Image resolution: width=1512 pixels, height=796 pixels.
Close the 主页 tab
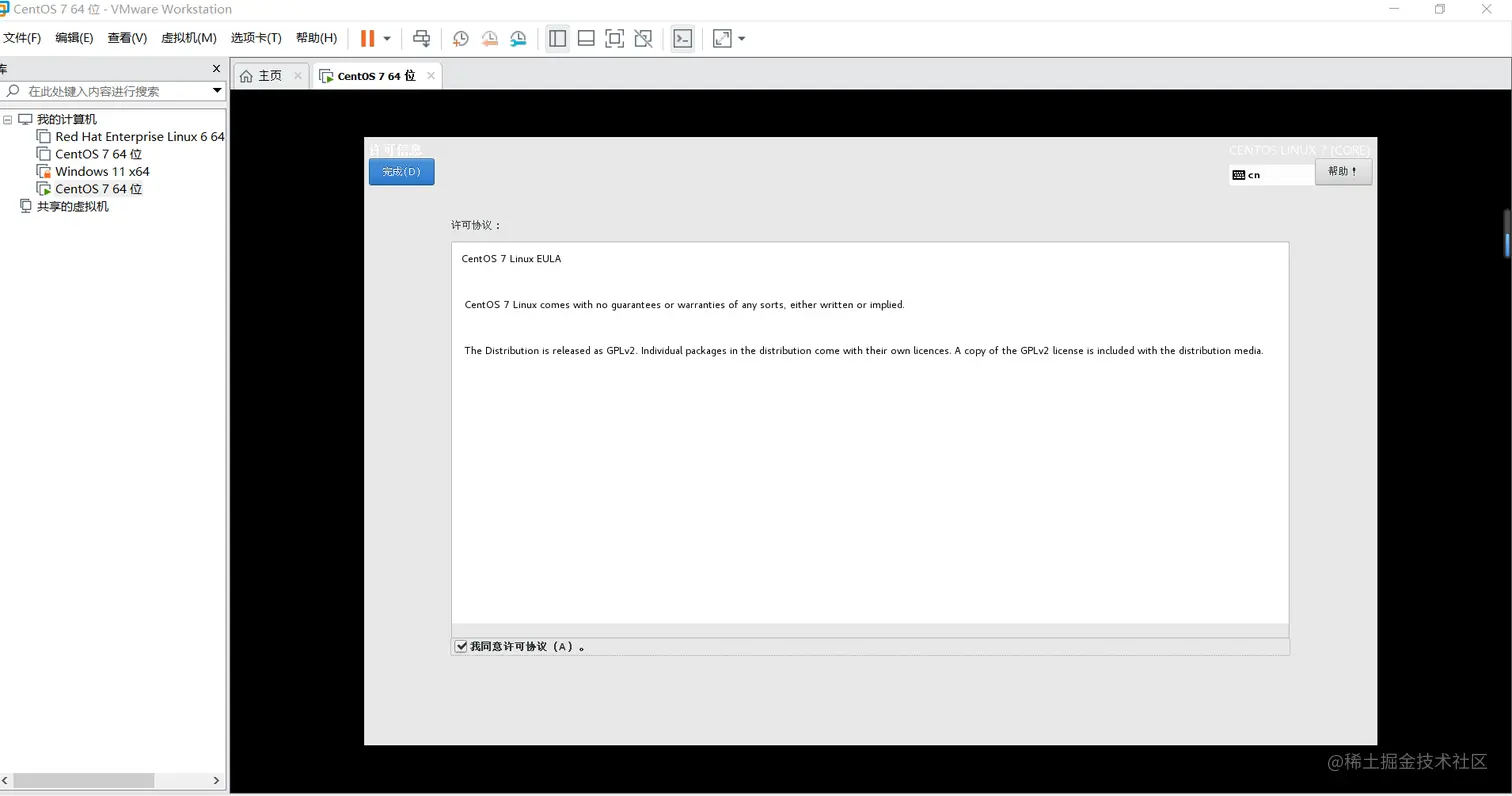point(298,76)
